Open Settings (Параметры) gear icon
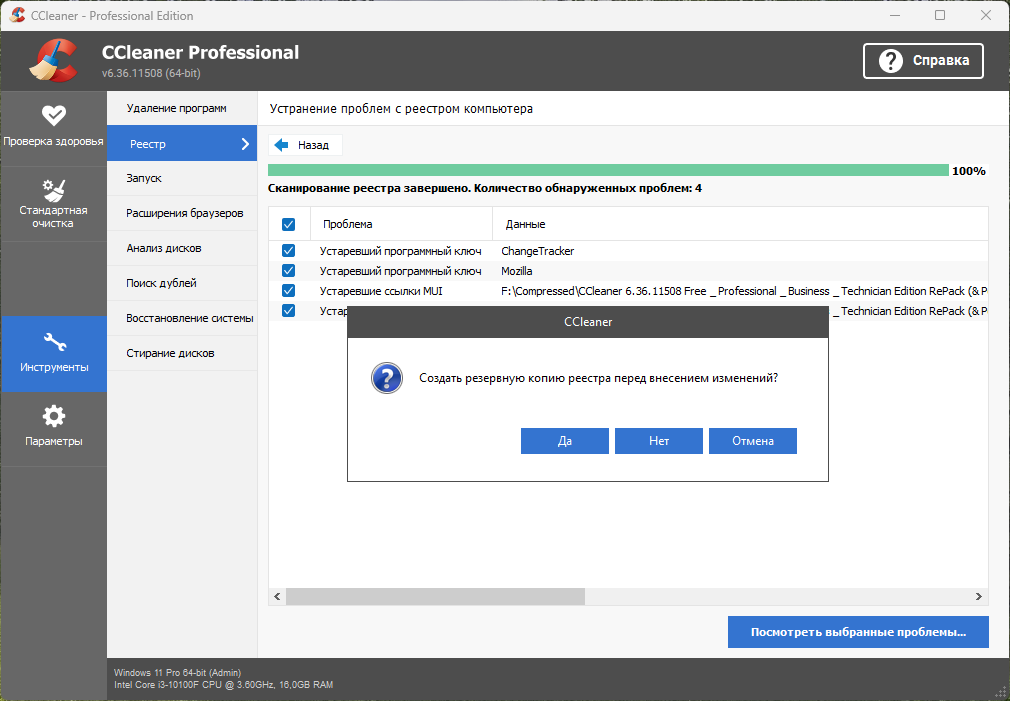The image size is (1010, 701). pyautogui.click(x=53, y=416)
